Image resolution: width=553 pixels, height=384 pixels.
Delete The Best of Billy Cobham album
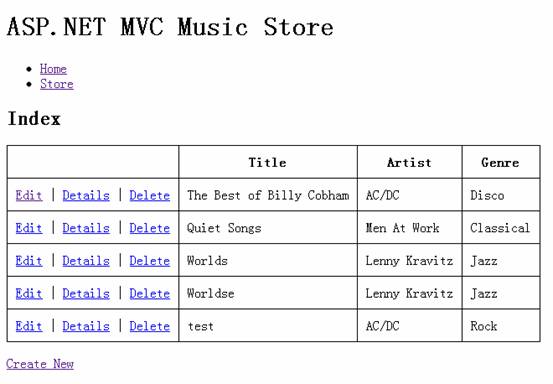point(150,195)
